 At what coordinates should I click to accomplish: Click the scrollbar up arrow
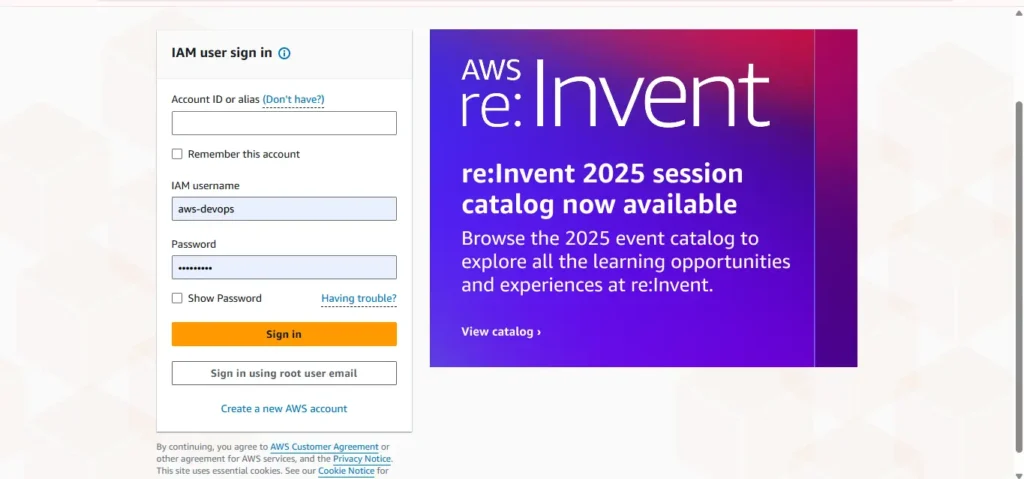tap(1019, 14)
